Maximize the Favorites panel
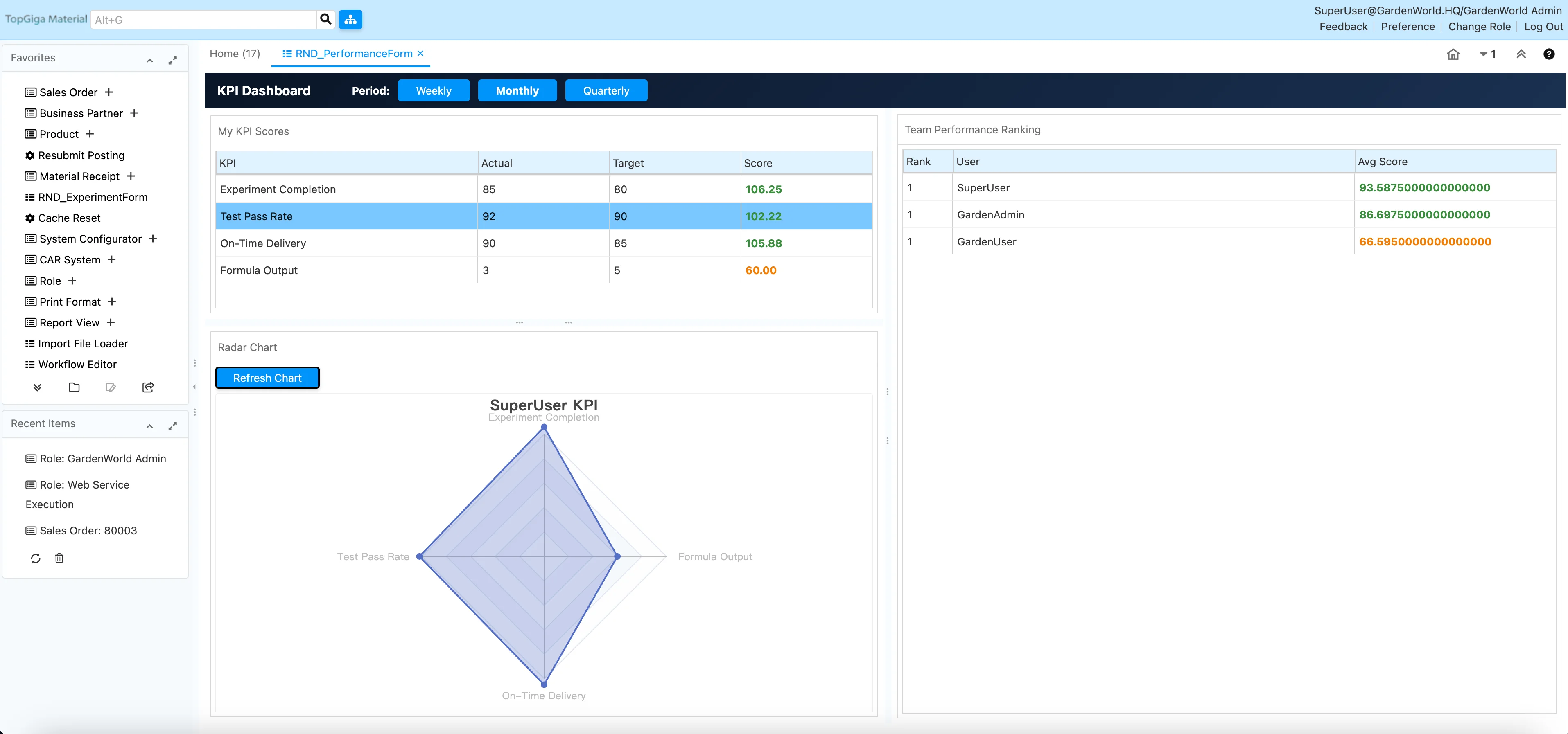This screenshot has width=1568, height=734. pos(173,60)
